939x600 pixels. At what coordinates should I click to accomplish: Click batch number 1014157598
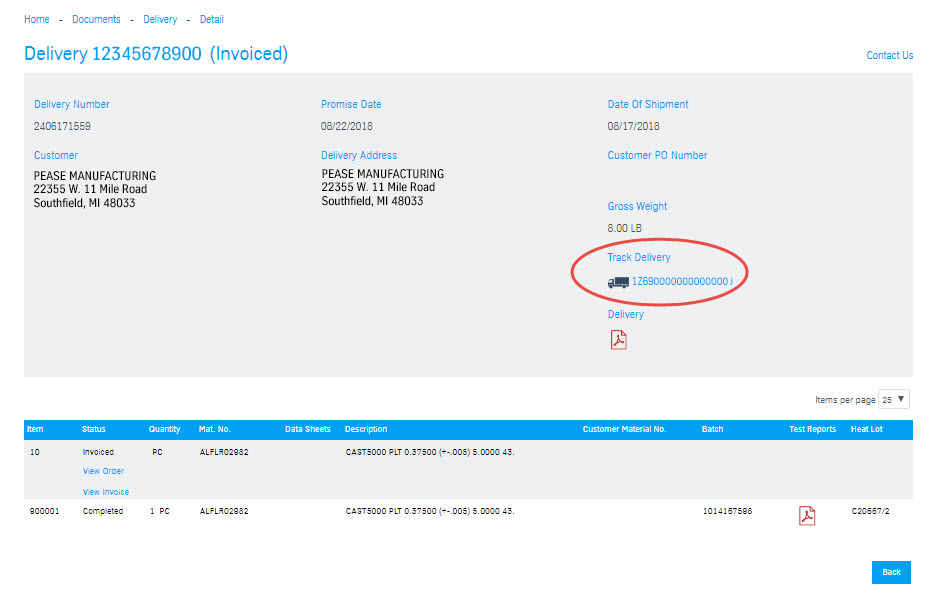click(726, 511)
